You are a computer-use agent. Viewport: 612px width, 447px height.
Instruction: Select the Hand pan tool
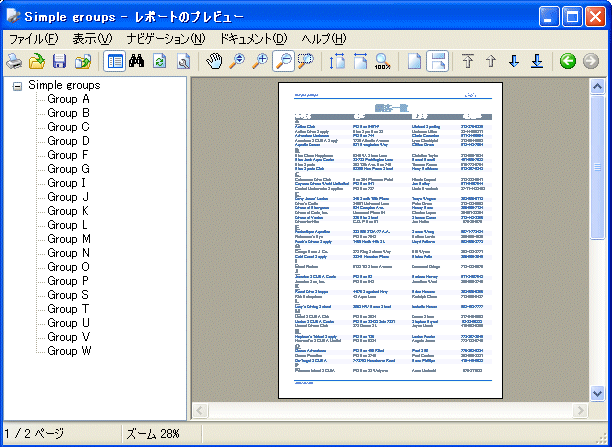(x=214, y=61)
